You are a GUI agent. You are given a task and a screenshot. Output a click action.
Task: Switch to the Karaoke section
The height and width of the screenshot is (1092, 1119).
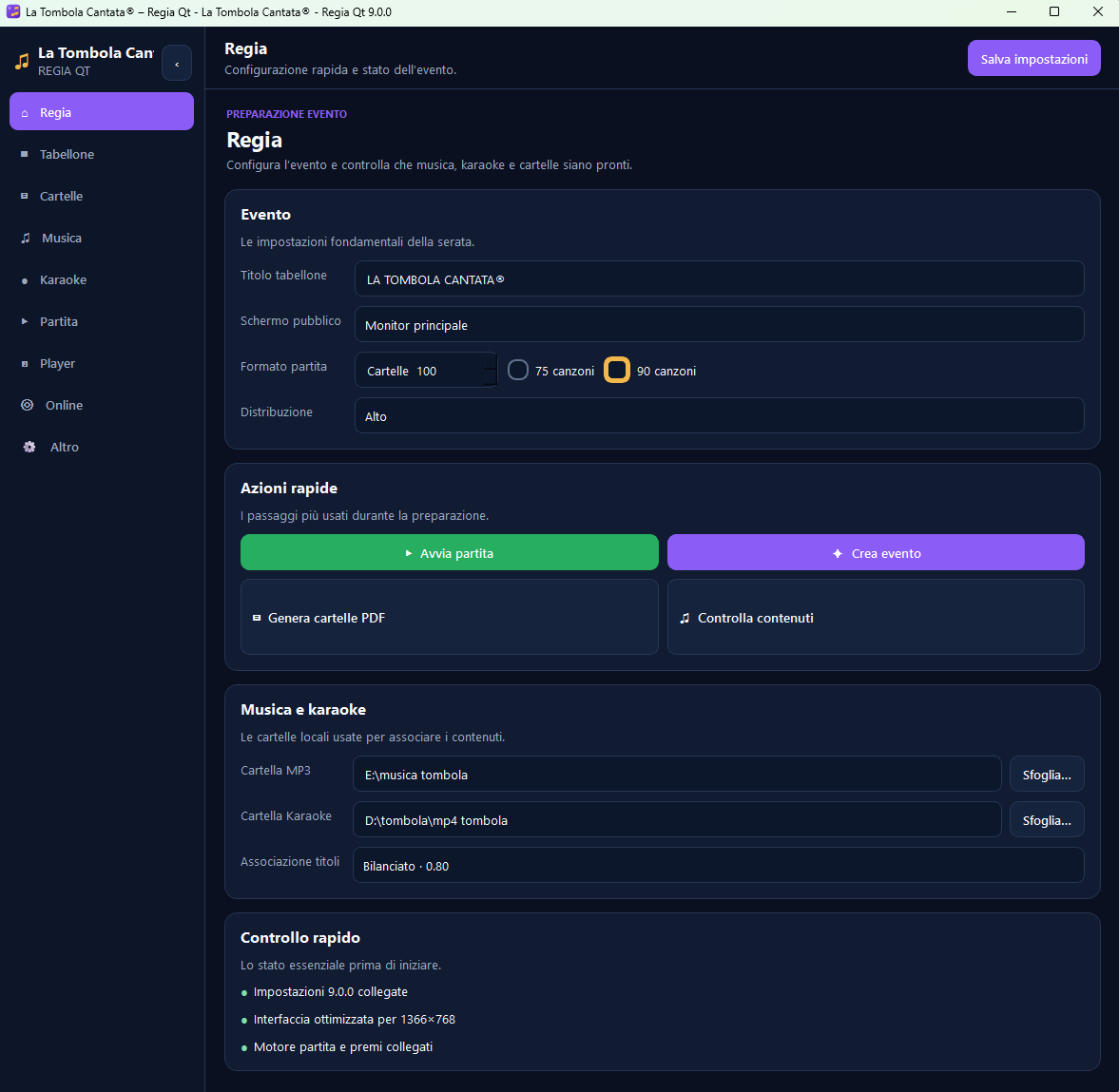coord(102,280)
